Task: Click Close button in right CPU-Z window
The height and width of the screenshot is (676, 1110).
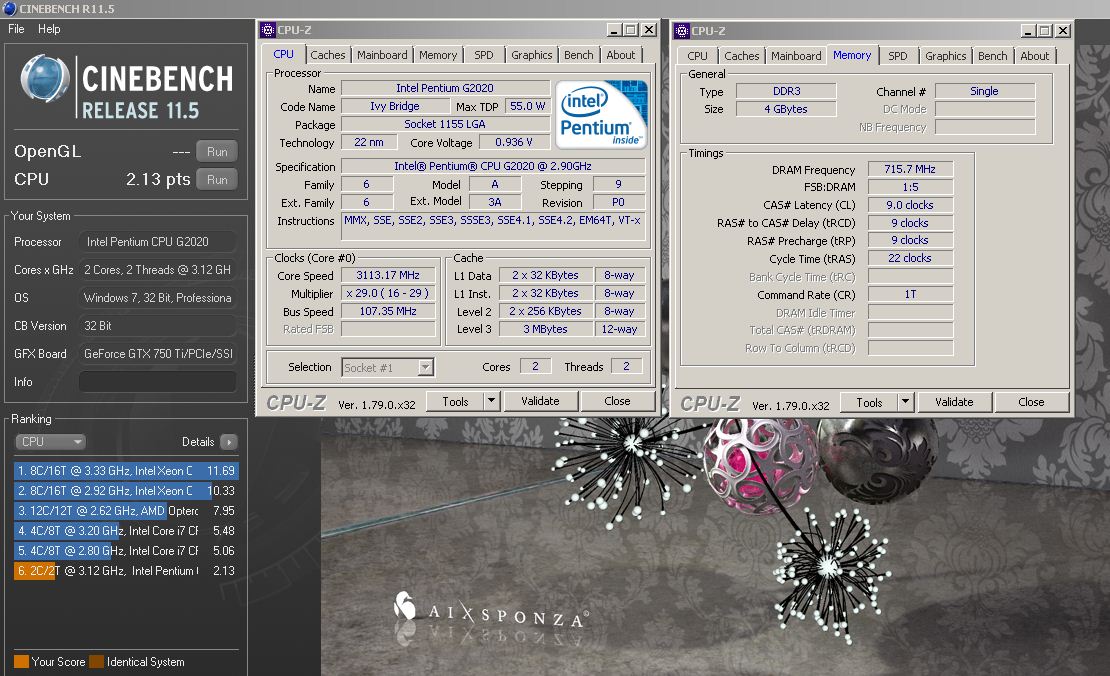Action: (x=1031, y=402)
